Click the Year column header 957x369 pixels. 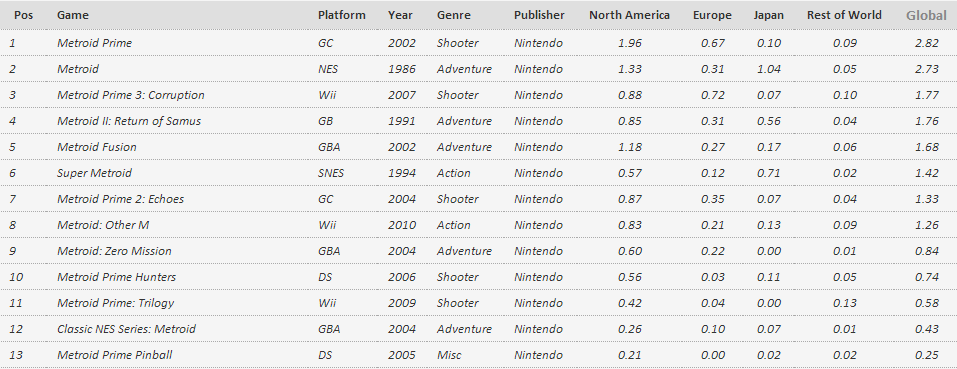(400, 15)
